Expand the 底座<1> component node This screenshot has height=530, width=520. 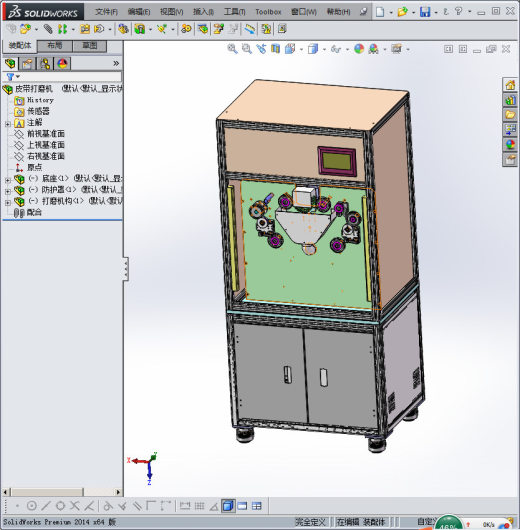click(8, 180)
